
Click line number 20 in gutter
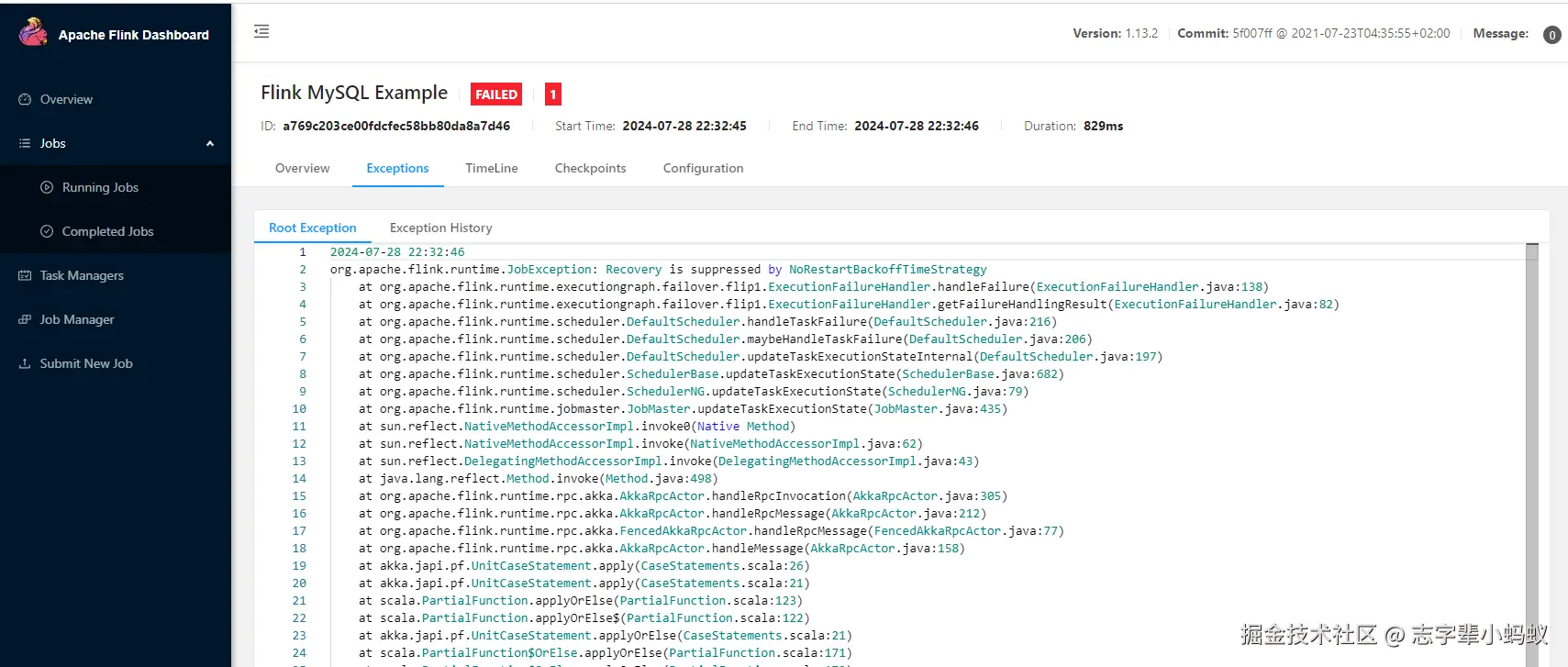click(x=299, y=583)
